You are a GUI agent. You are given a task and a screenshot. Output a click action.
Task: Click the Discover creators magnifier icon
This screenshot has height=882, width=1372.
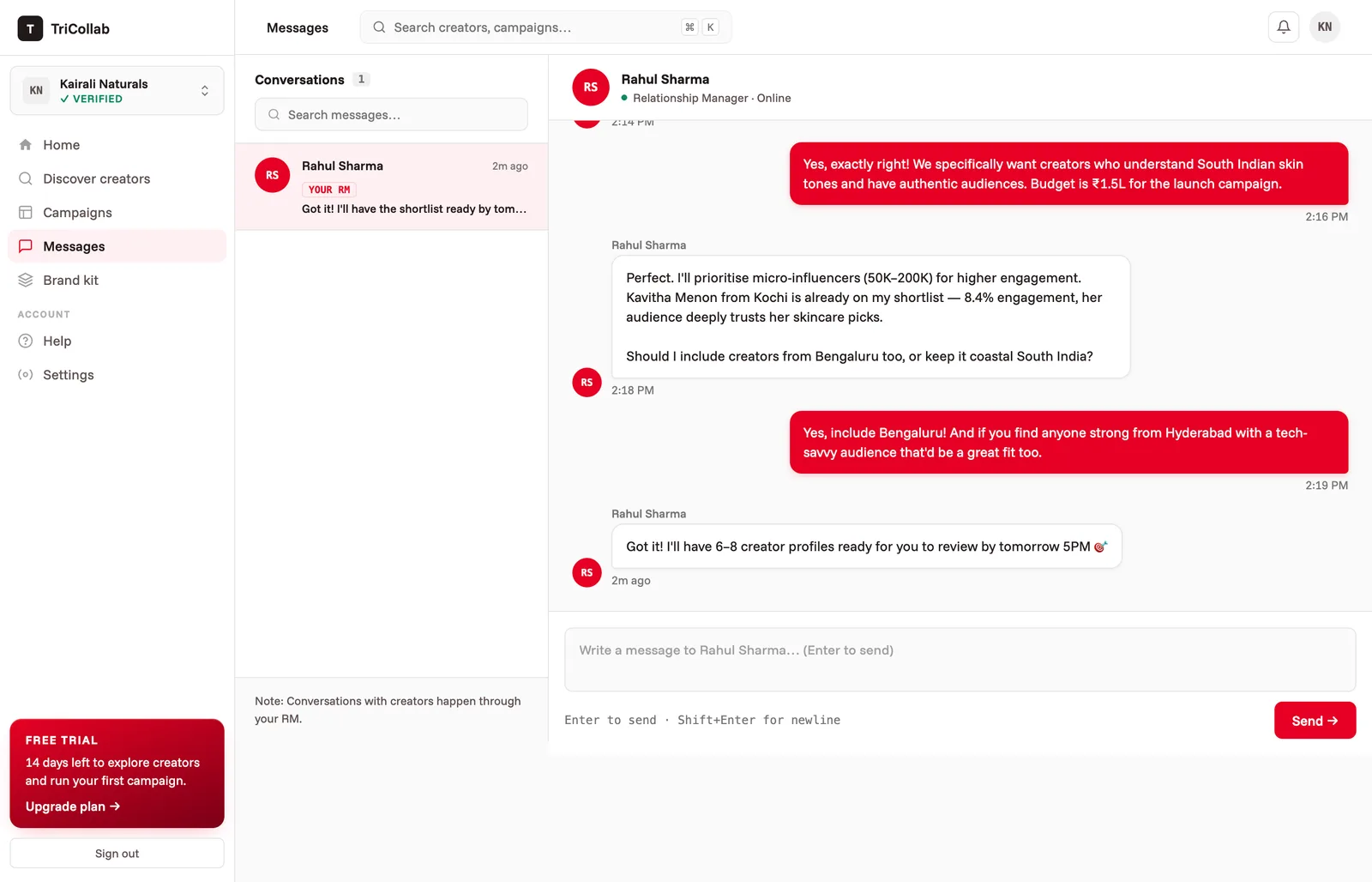tap(26, 178)
